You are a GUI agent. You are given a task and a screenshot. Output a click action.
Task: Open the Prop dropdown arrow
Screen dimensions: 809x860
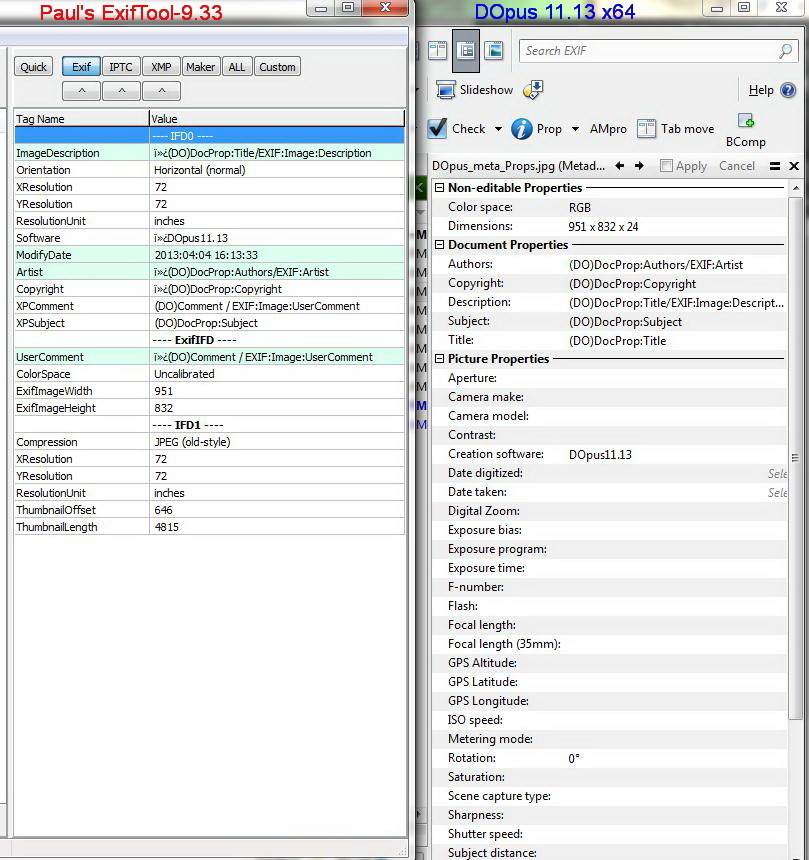[574, 128]
